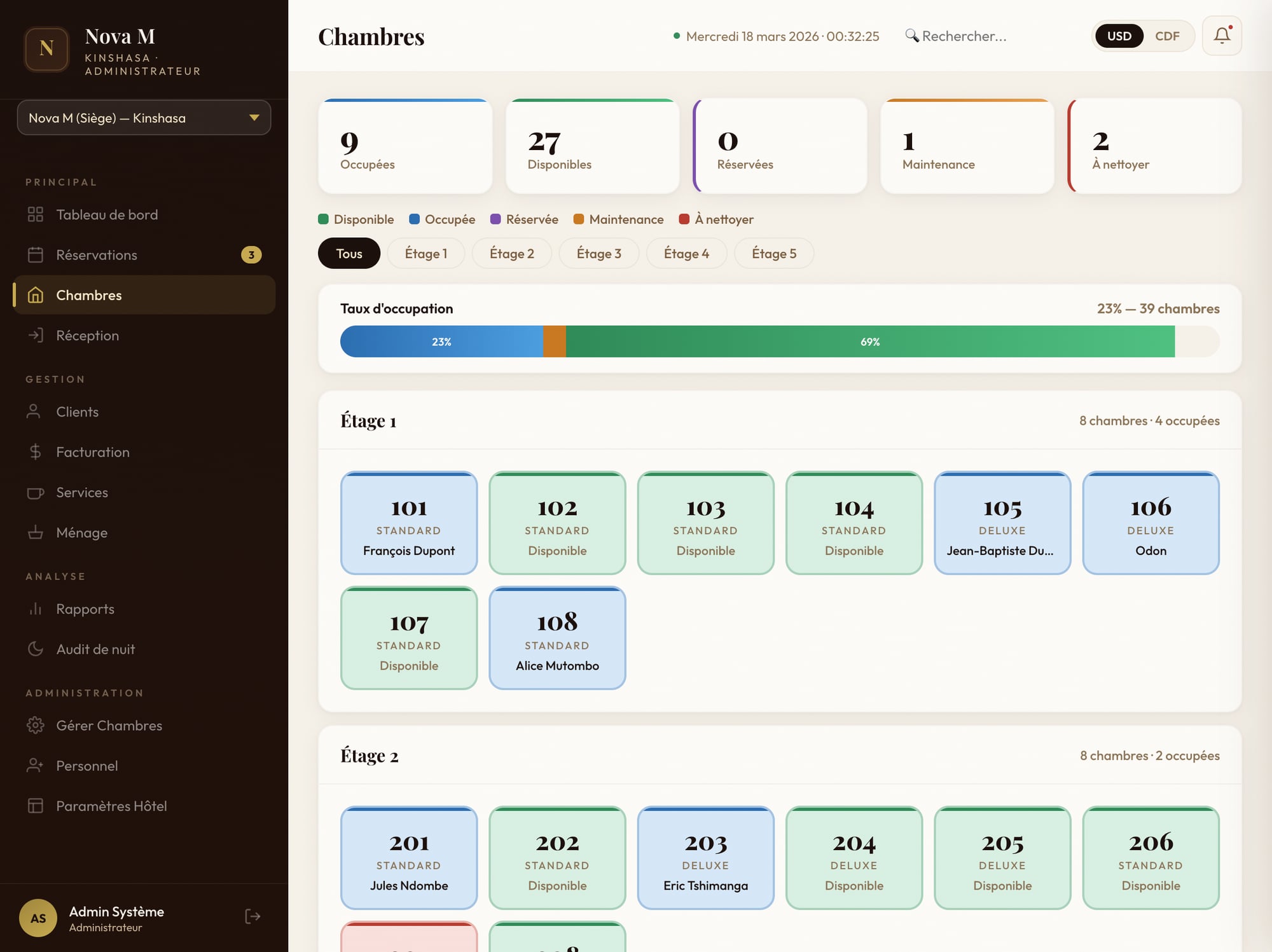
Task: Click the Rapports bar chart icon
Action: (x=36, y=609)
